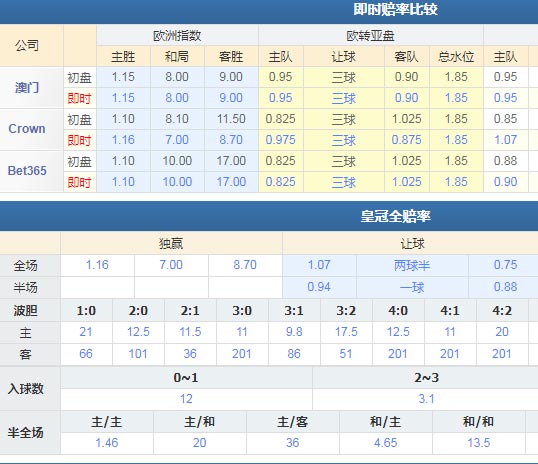Screen dimensions: 538x464
Task: Select the 主/客 header cell
Action: 293,422
